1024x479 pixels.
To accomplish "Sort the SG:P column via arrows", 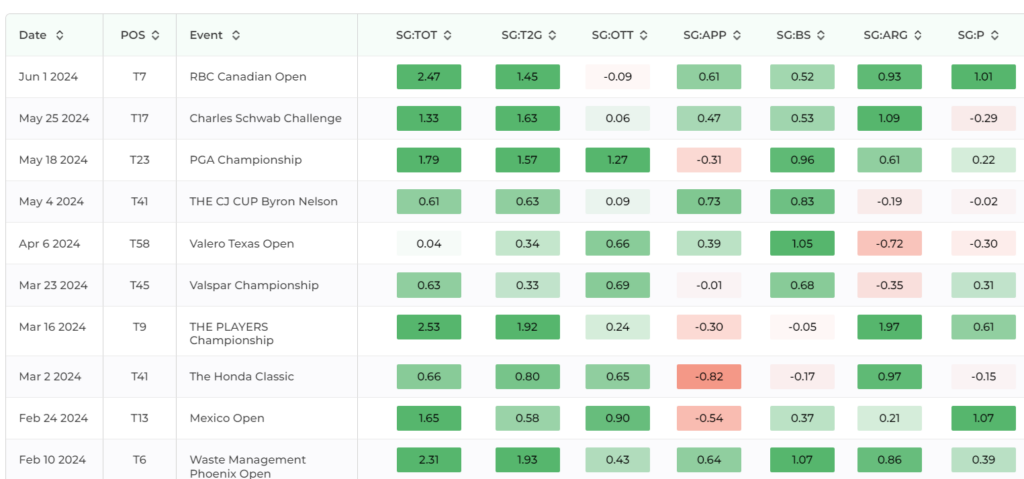I will click(x=995, y=35).
